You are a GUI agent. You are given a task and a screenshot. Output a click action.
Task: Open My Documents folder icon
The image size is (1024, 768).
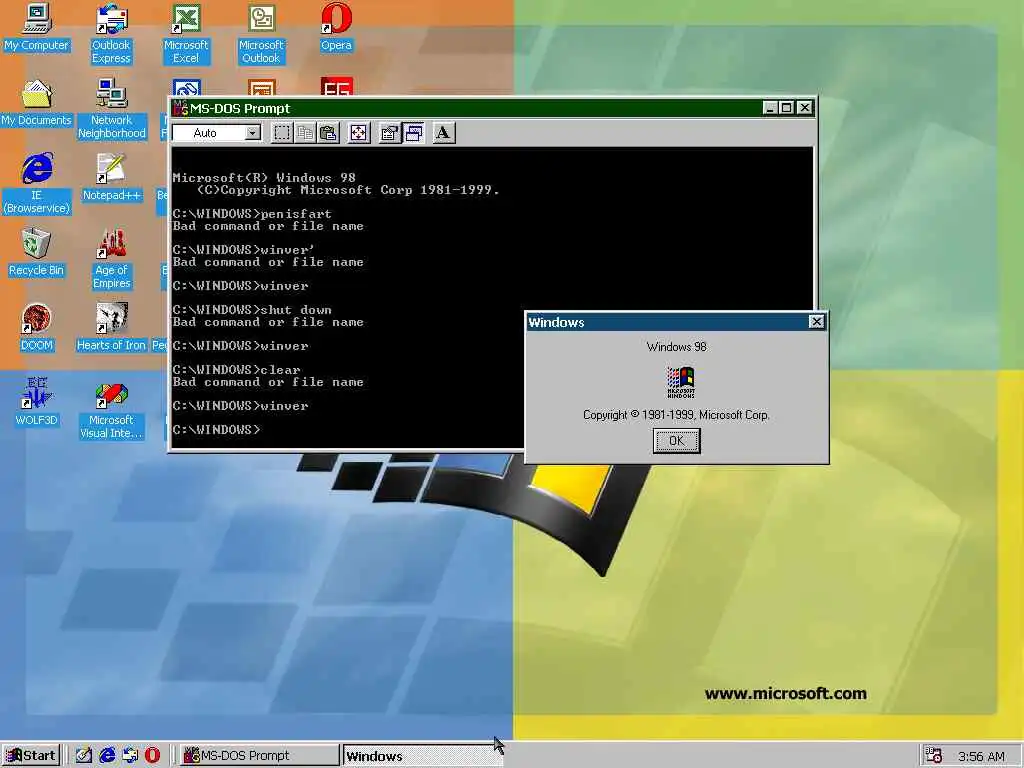point(37,103)
